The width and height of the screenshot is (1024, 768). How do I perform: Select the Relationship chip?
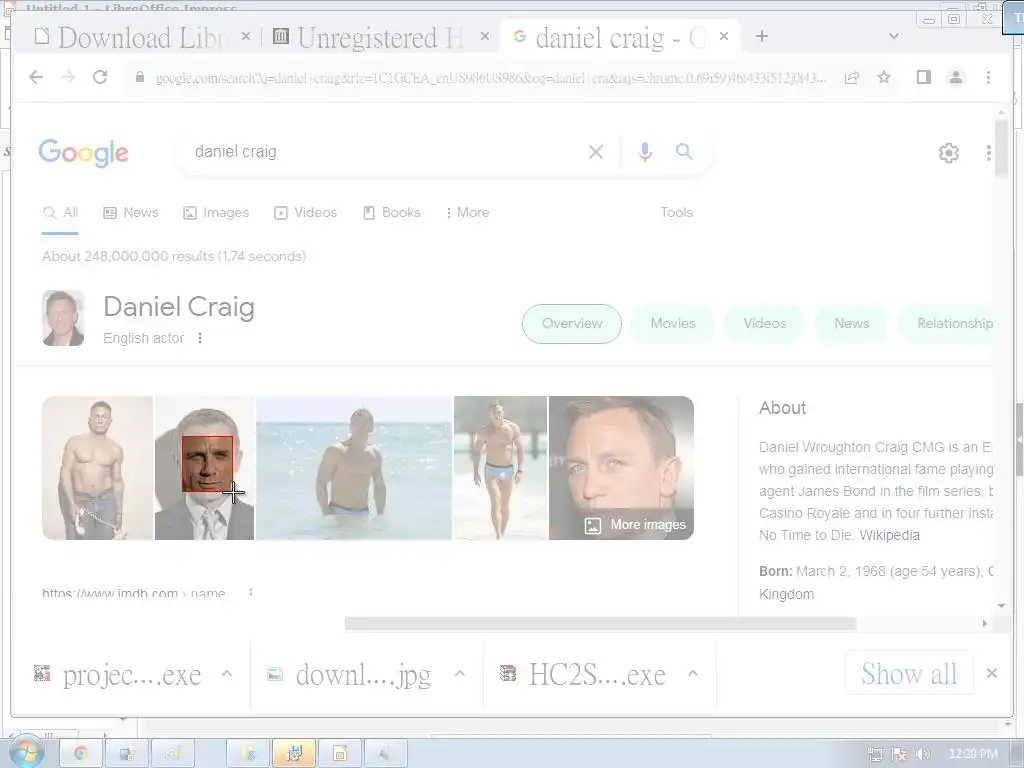tap(947, 323)
